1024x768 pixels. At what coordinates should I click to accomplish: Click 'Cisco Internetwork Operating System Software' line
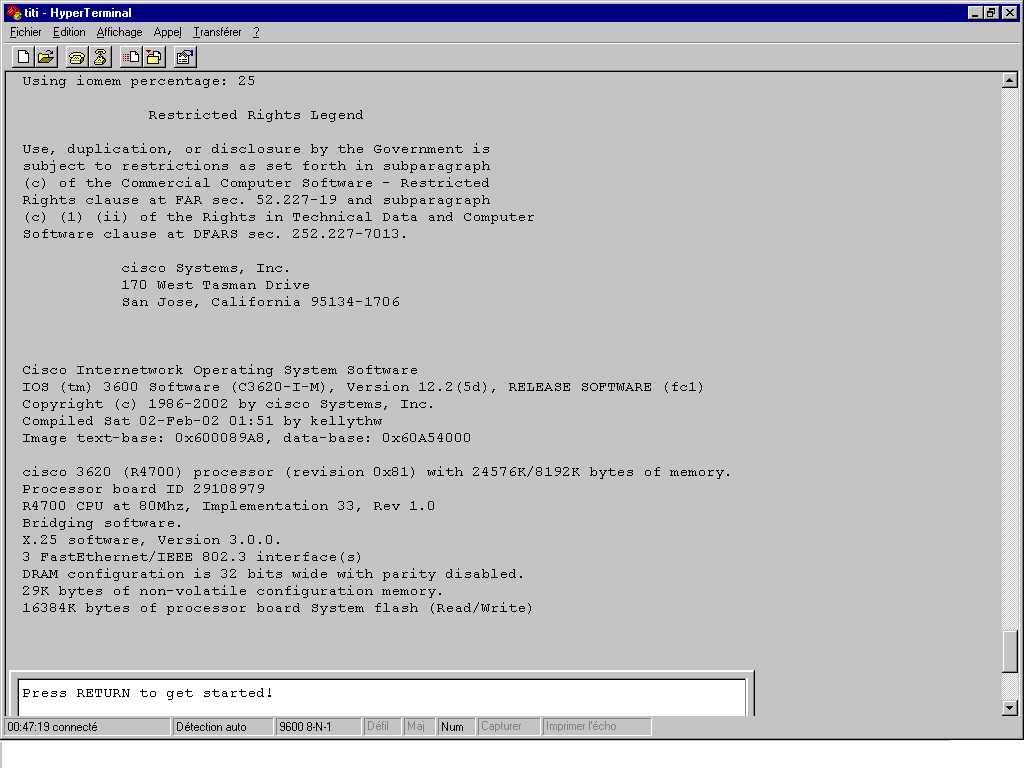tap(220, 370)
